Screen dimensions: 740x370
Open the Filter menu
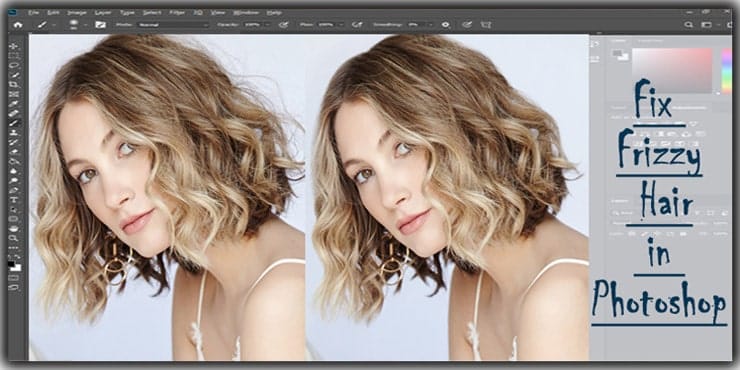click(177, 13)
